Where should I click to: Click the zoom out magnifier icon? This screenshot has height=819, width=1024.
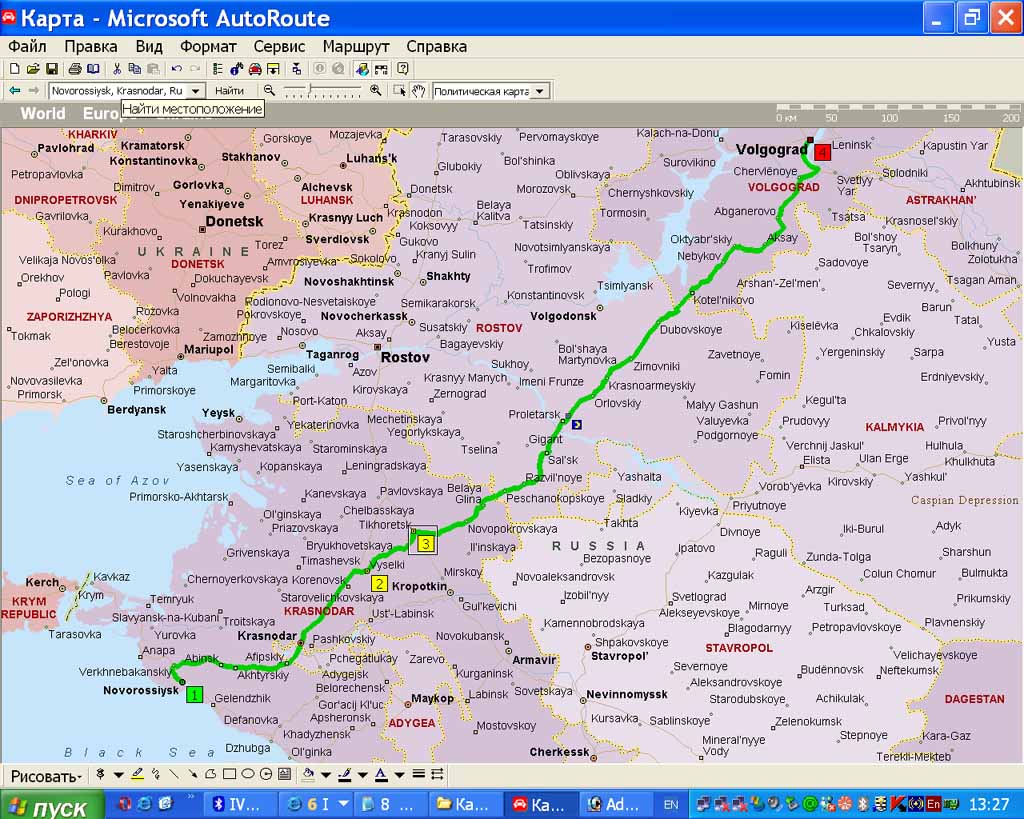click(269, 91)
